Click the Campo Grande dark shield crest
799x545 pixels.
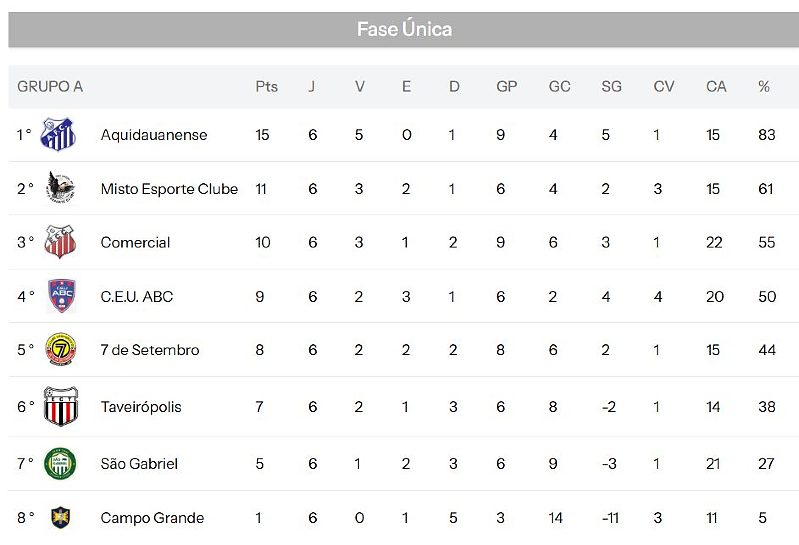click(60, 517)
